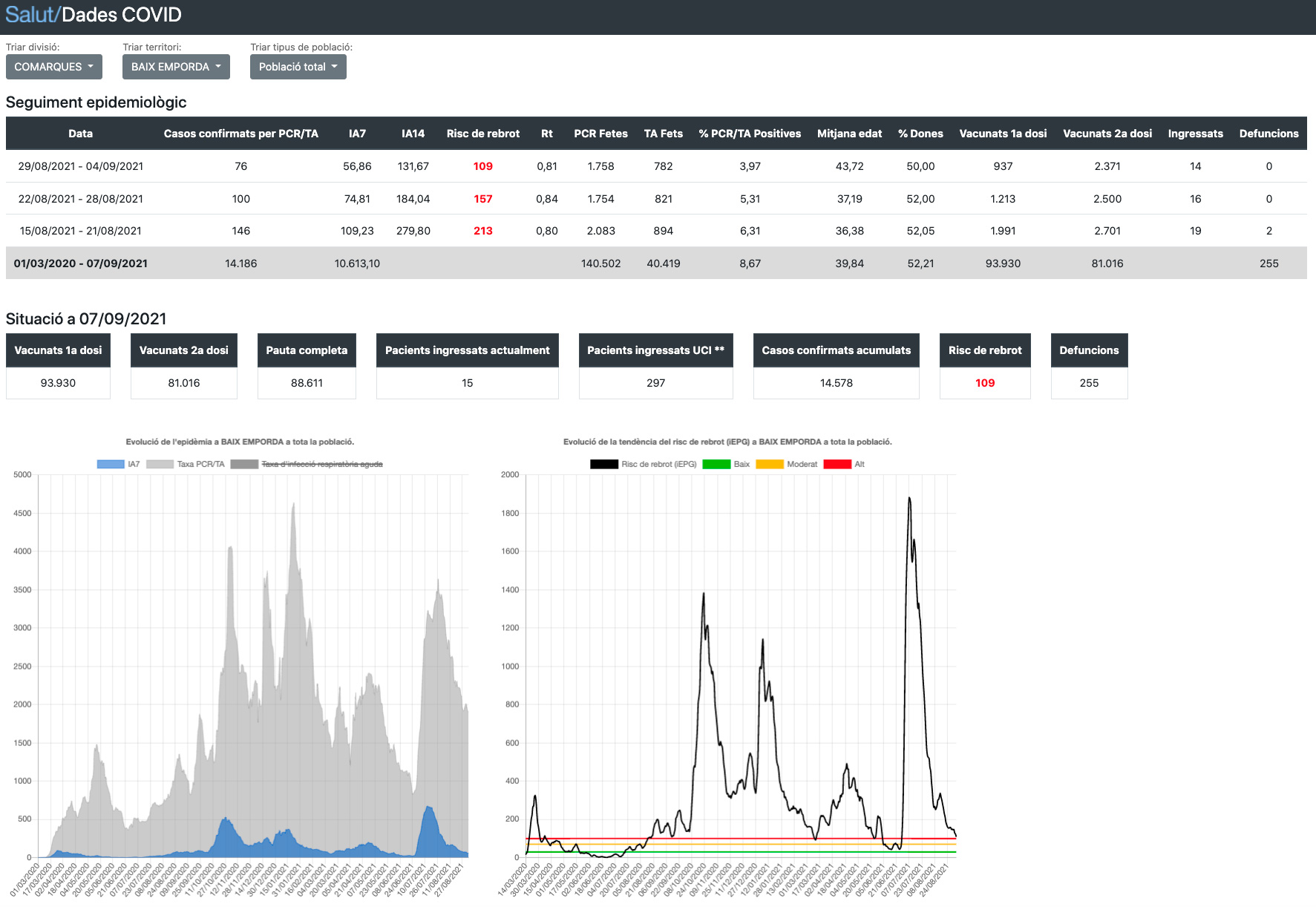Image resolution: width=1316 pixels, height=907 pixels.
Task: Click the positivity value 3,97
Action: pyautogui.click(x=750, y=166)
